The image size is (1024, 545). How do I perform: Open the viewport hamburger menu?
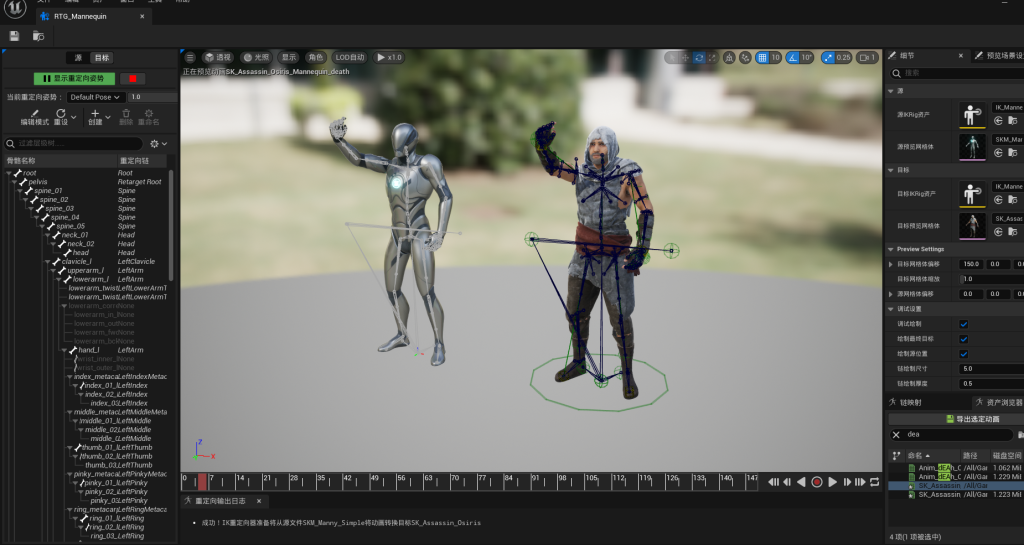[189, 57]
